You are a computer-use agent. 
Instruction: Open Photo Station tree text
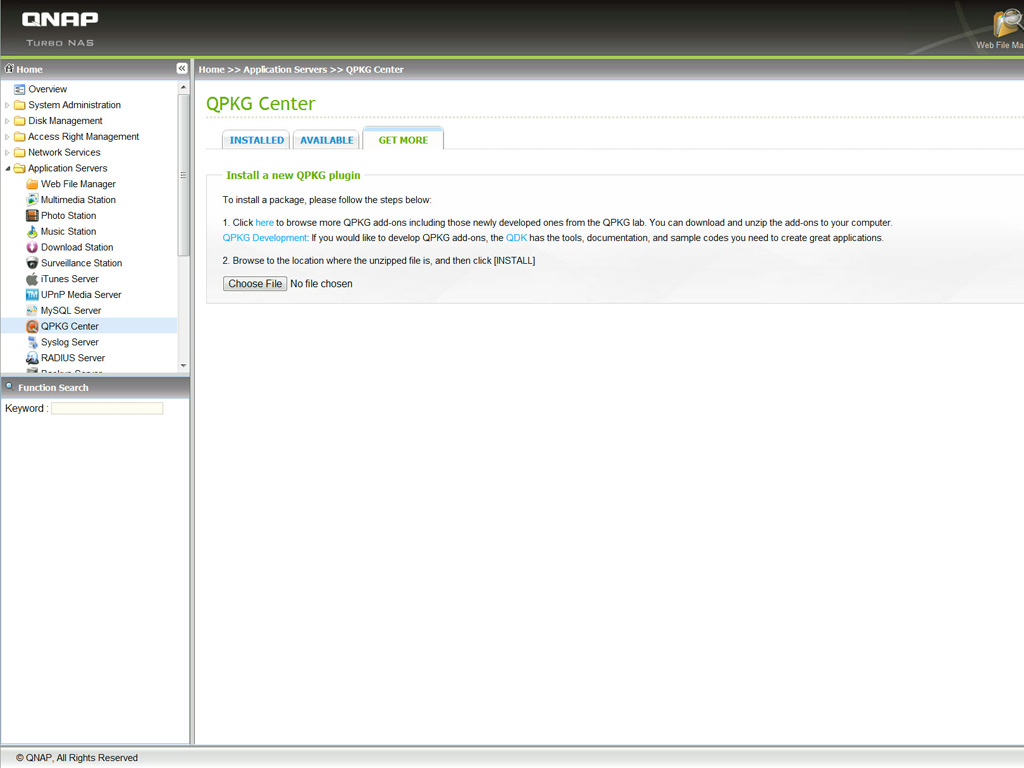[69, 216]
